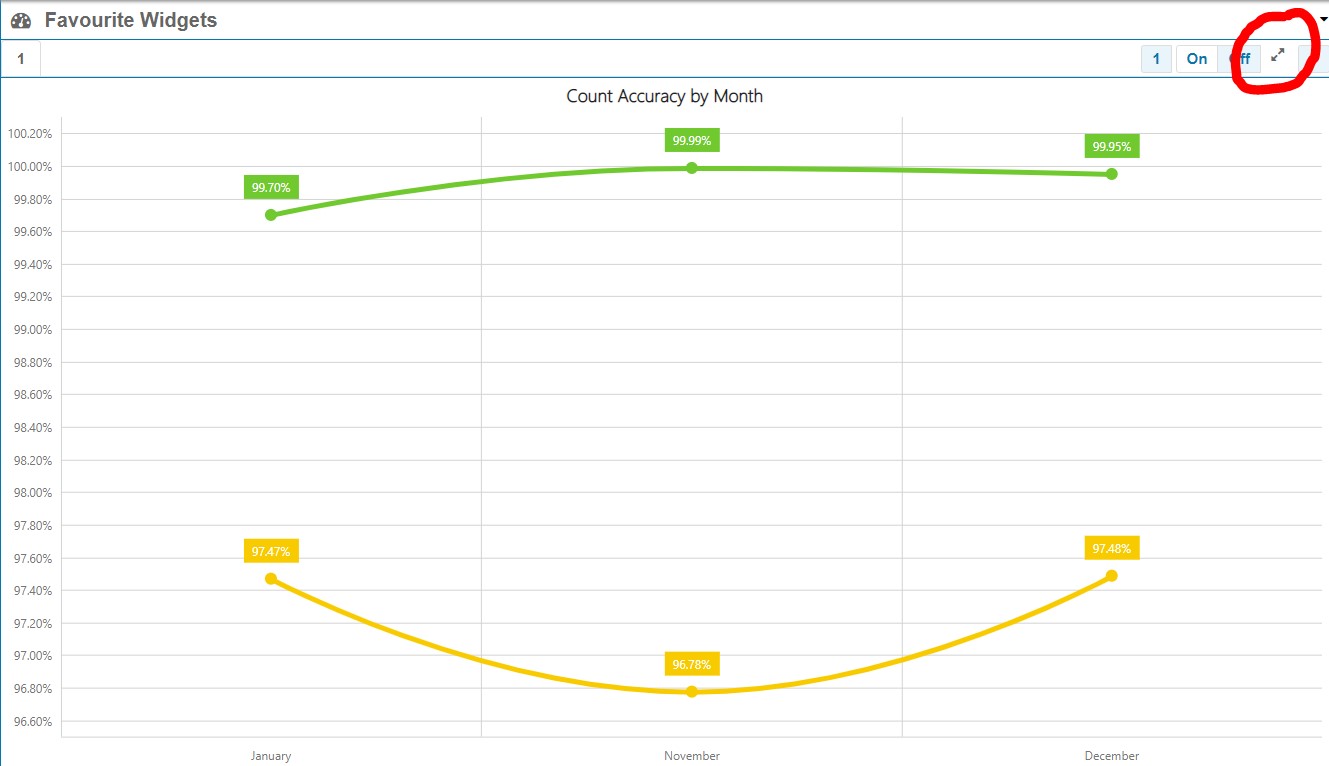Viewport: 1329px width, 766px height.
Task: Click the yellow January data point
Action: click(271, 579)
